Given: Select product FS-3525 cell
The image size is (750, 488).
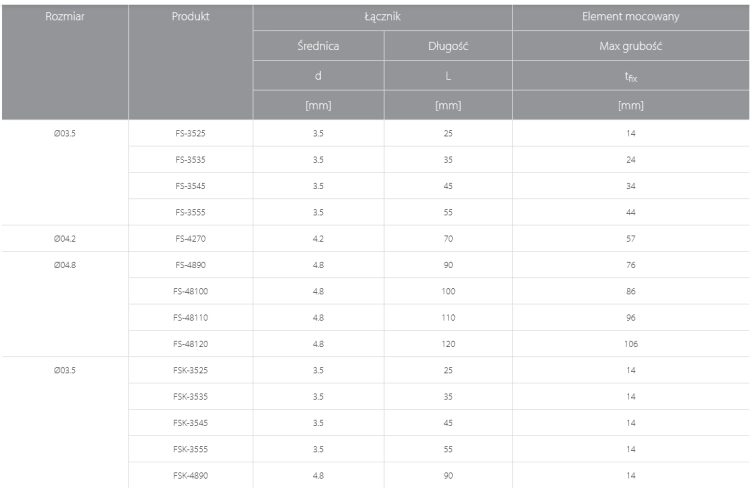Looking at the screenshot, I should click(x=190, y=133).
